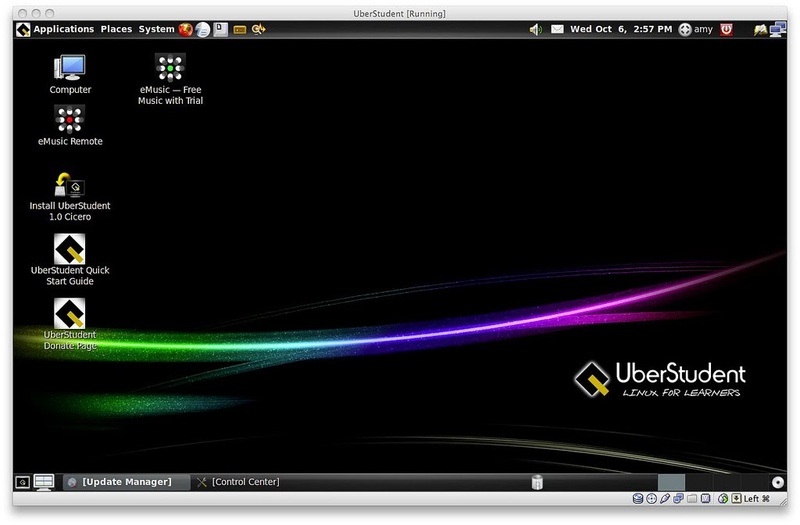Open the Computer desktop icon

pyautogui.click(x=70, y=74)
